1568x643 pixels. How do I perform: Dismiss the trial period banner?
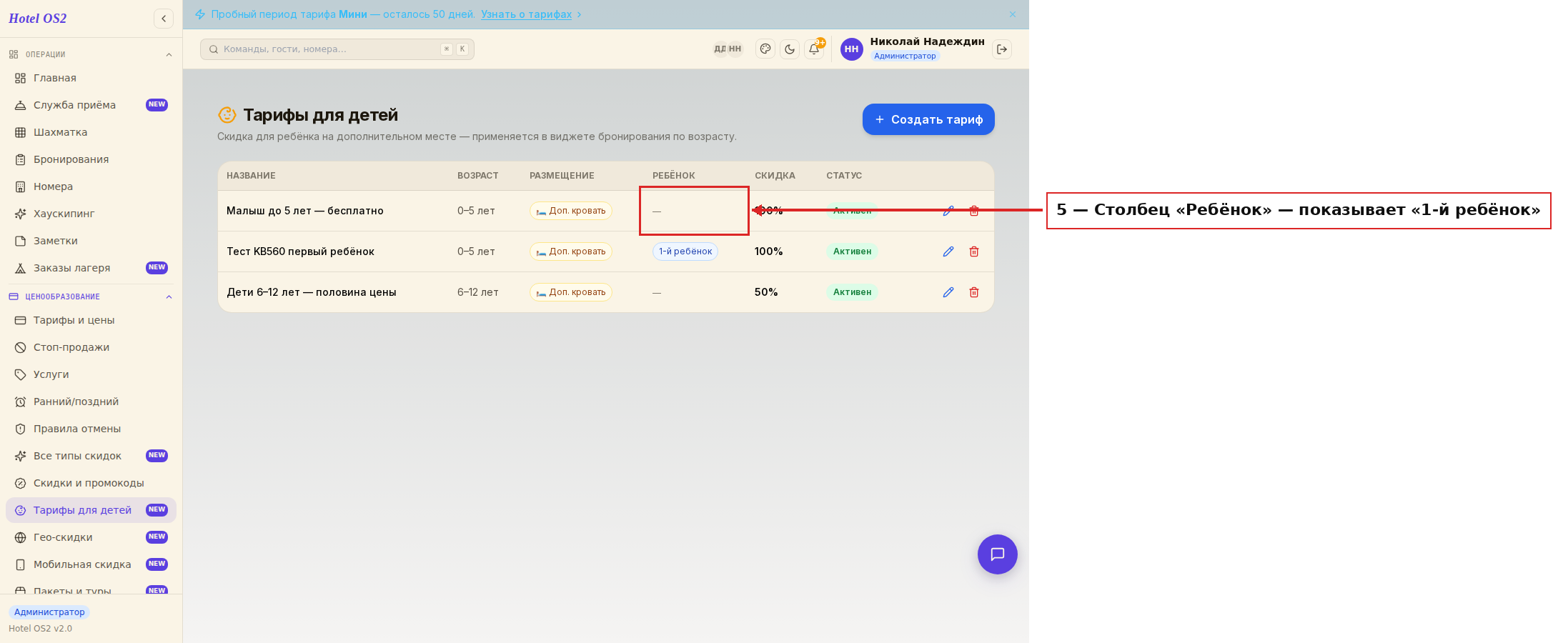coord(1013,14)
